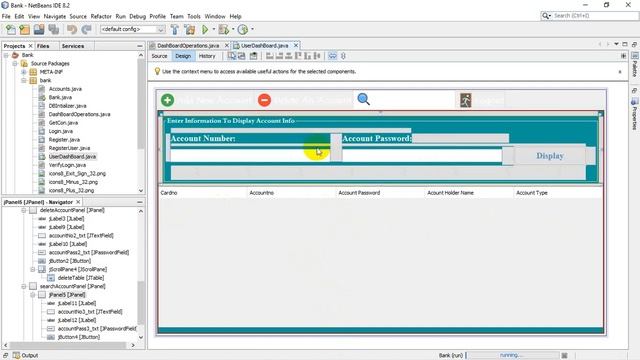Click the Preview Design icon
Viewport: 640px width, 360px height.
(253, 56)
